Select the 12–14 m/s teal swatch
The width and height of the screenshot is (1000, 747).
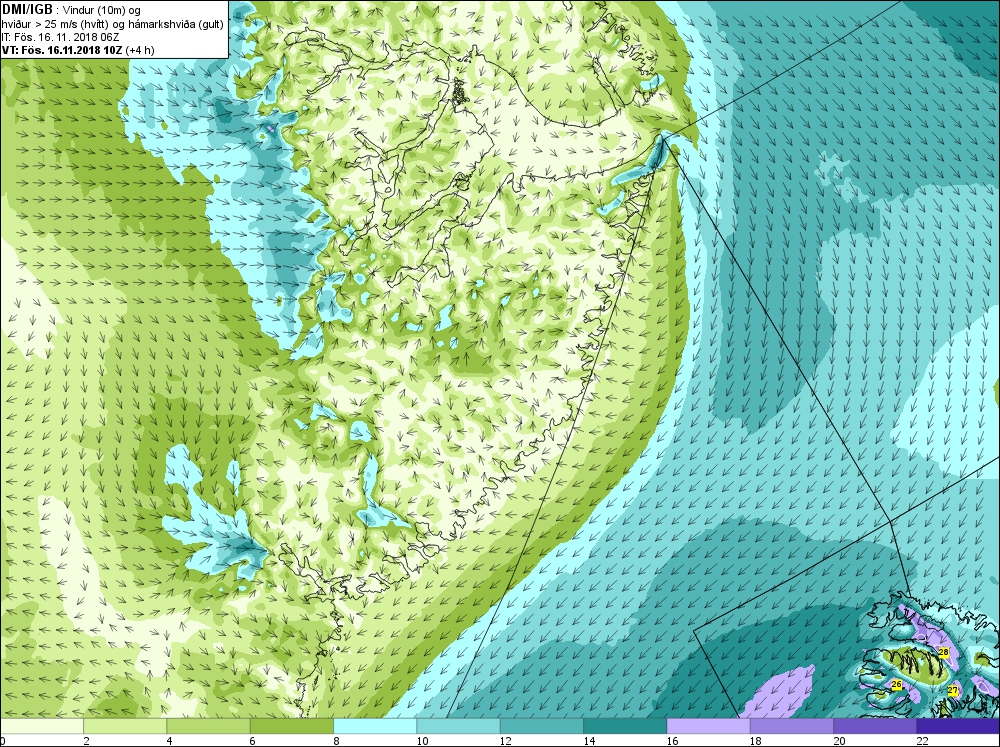pos(541,726)
